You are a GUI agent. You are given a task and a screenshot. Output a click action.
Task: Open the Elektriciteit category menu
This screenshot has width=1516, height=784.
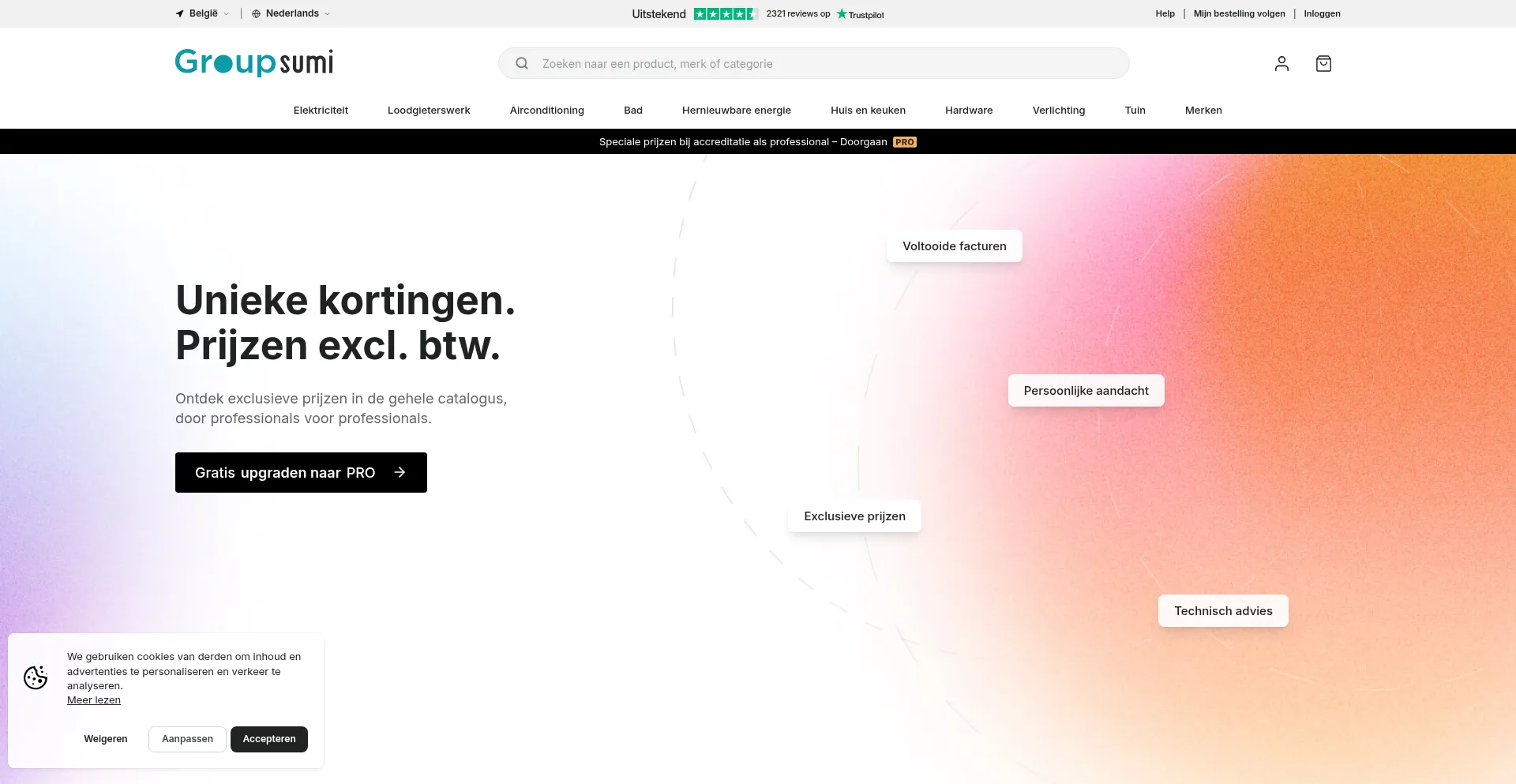point(321,111)
